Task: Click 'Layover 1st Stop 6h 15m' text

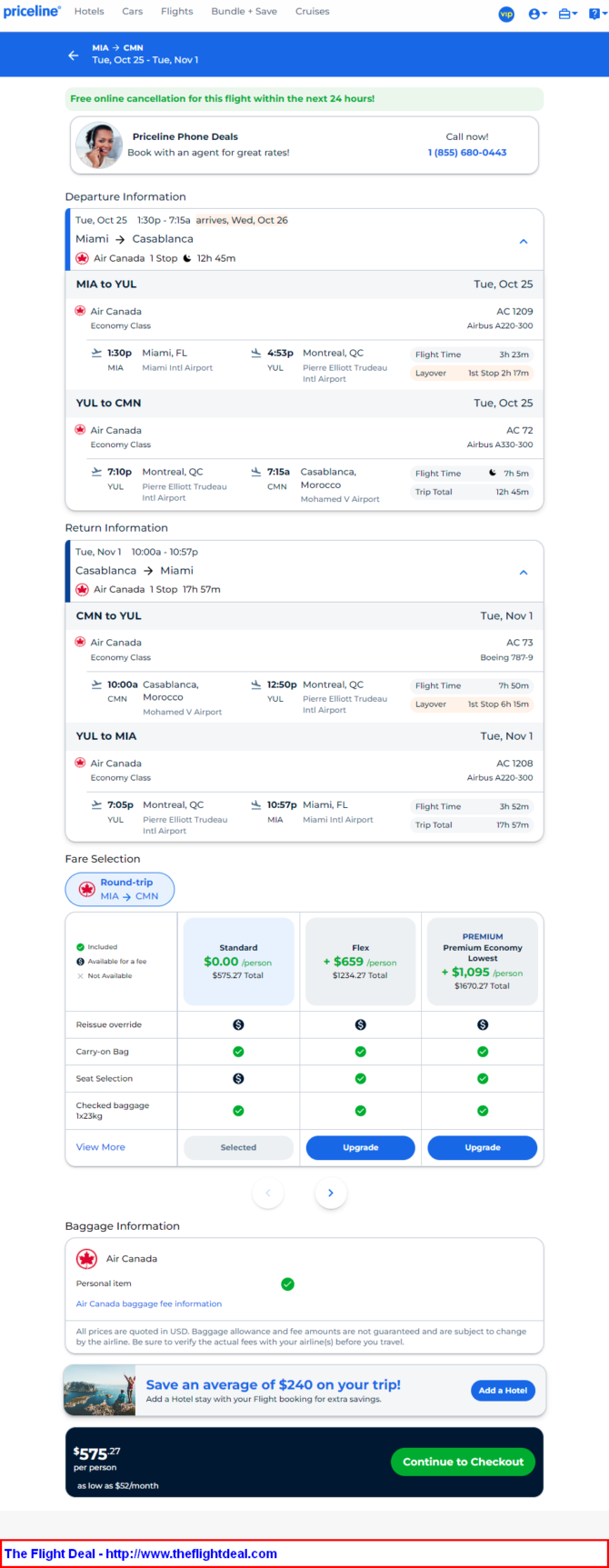Action: point(472,704)
